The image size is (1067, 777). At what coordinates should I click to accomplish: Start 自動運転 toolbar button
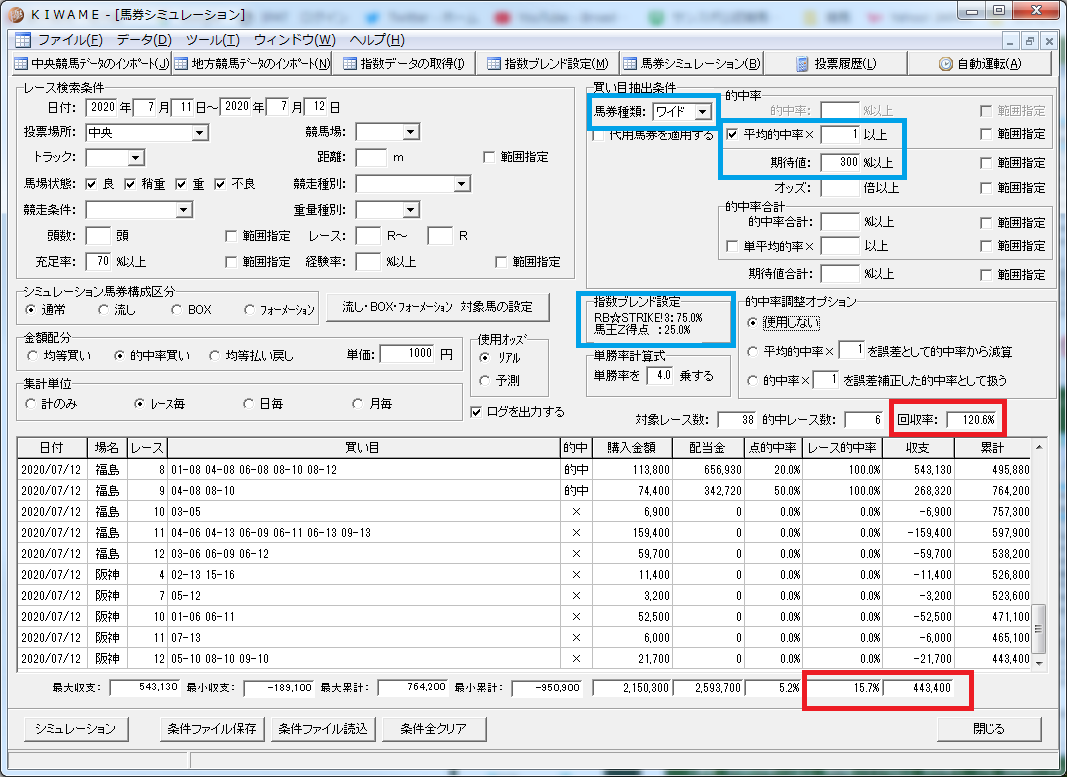pos(980,63)
